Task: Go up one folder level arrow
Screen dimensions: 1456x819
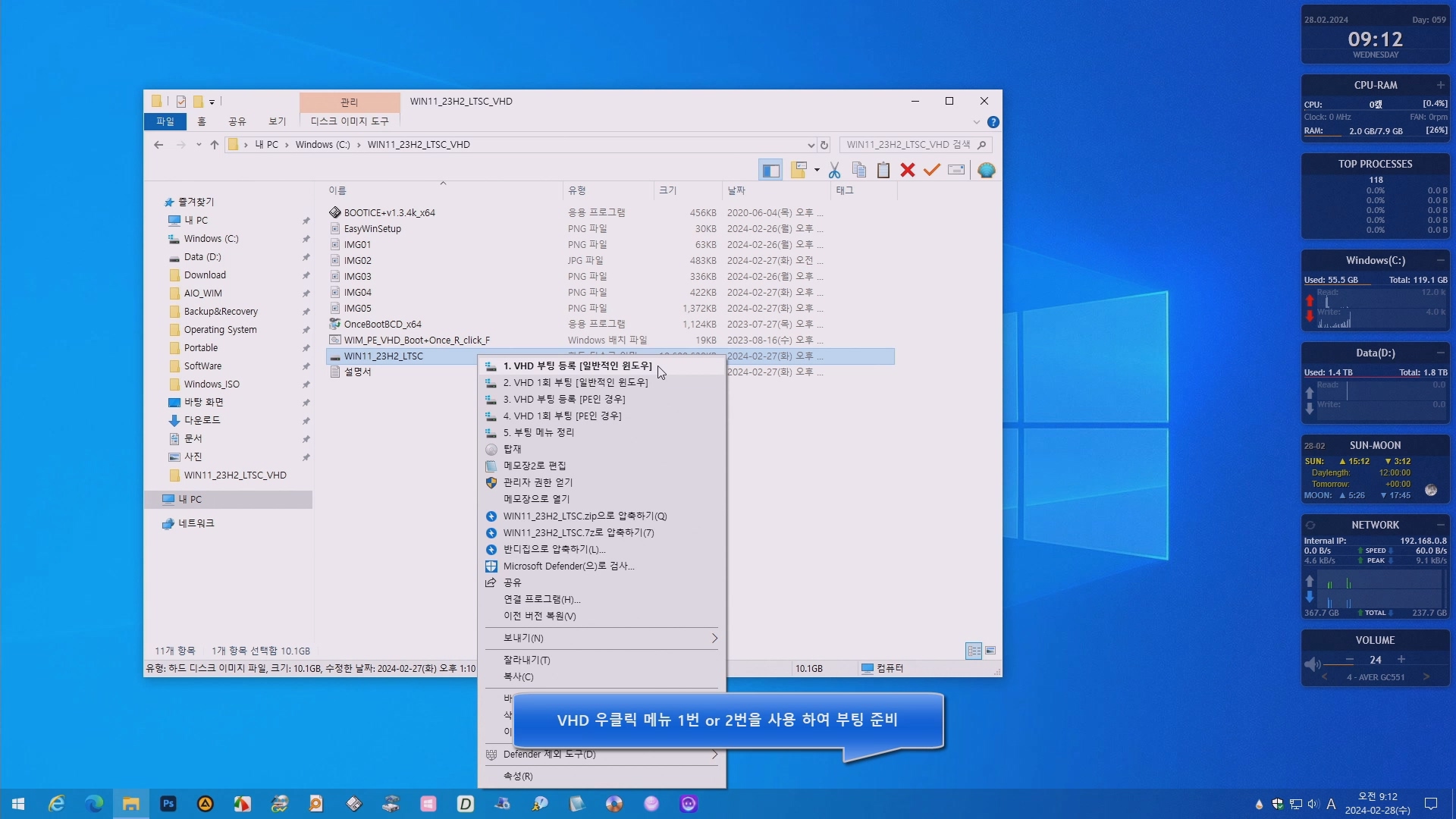Action: [215, 145]
